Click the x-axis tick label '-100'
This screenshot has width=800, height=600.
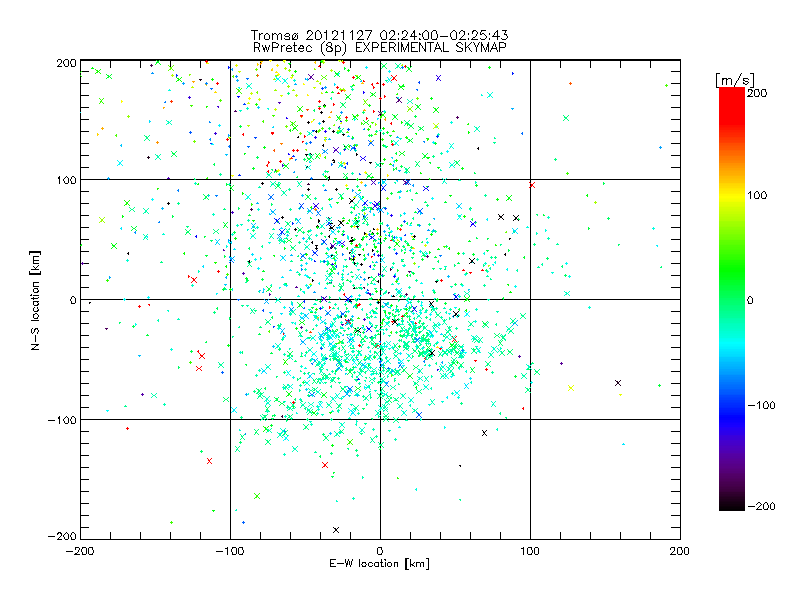230,551
